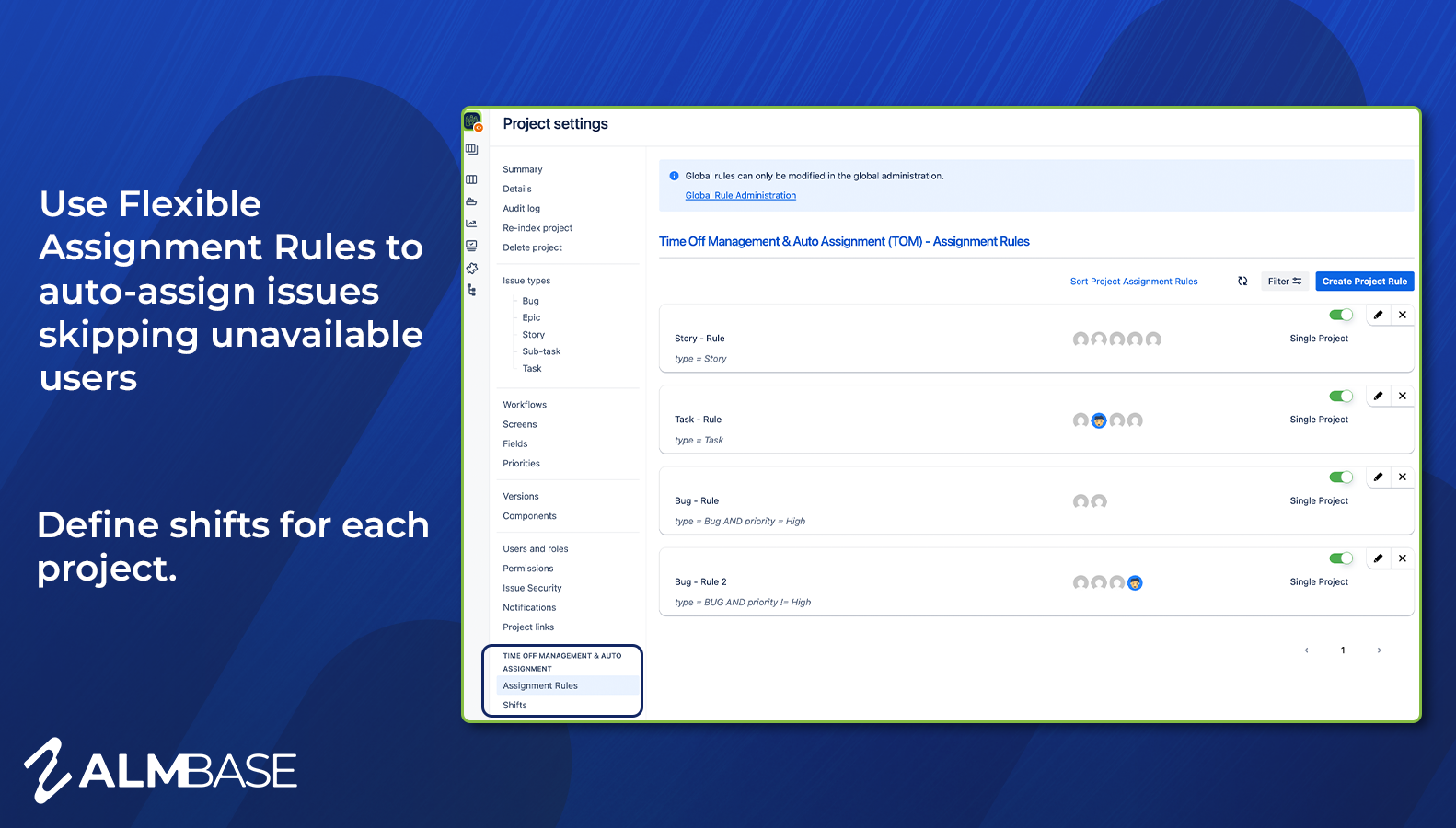This screenshot has height=828, width=1456.
Task: Open Workflows settings
Action: tap(525, 405)
